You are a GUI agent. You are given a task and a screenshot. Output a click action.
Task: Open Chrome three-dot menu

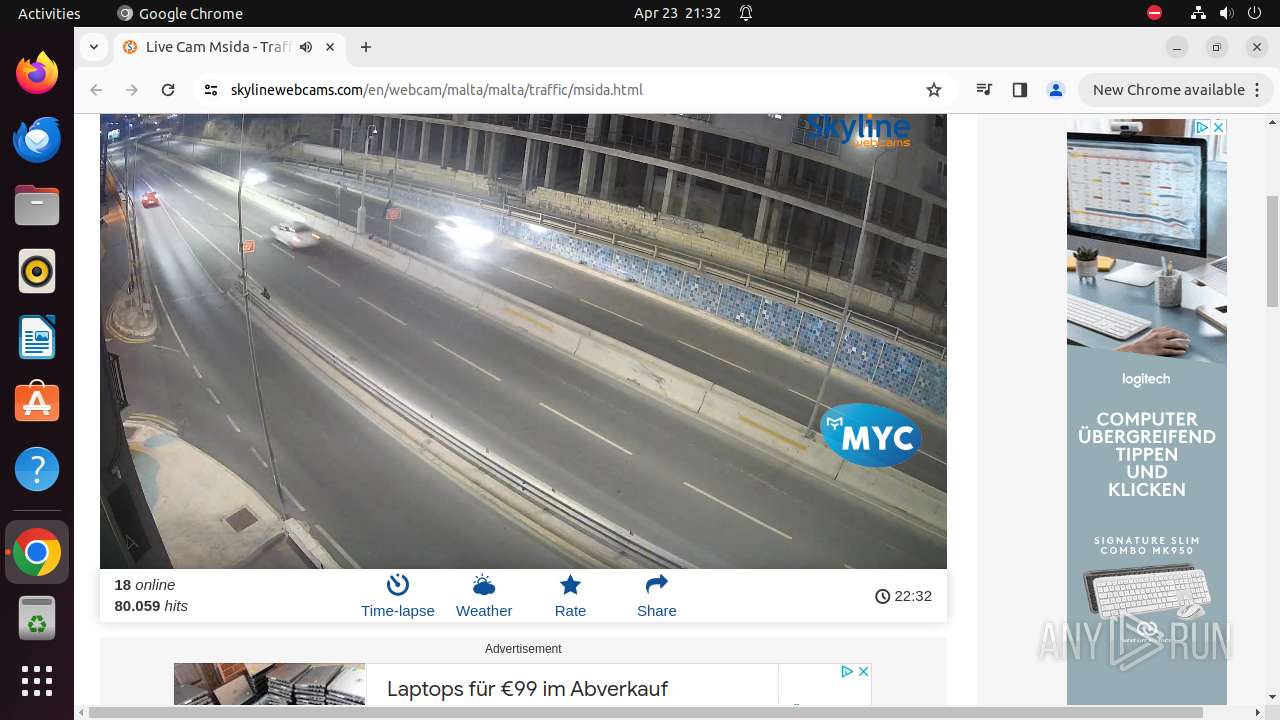tap(1256, 90)
